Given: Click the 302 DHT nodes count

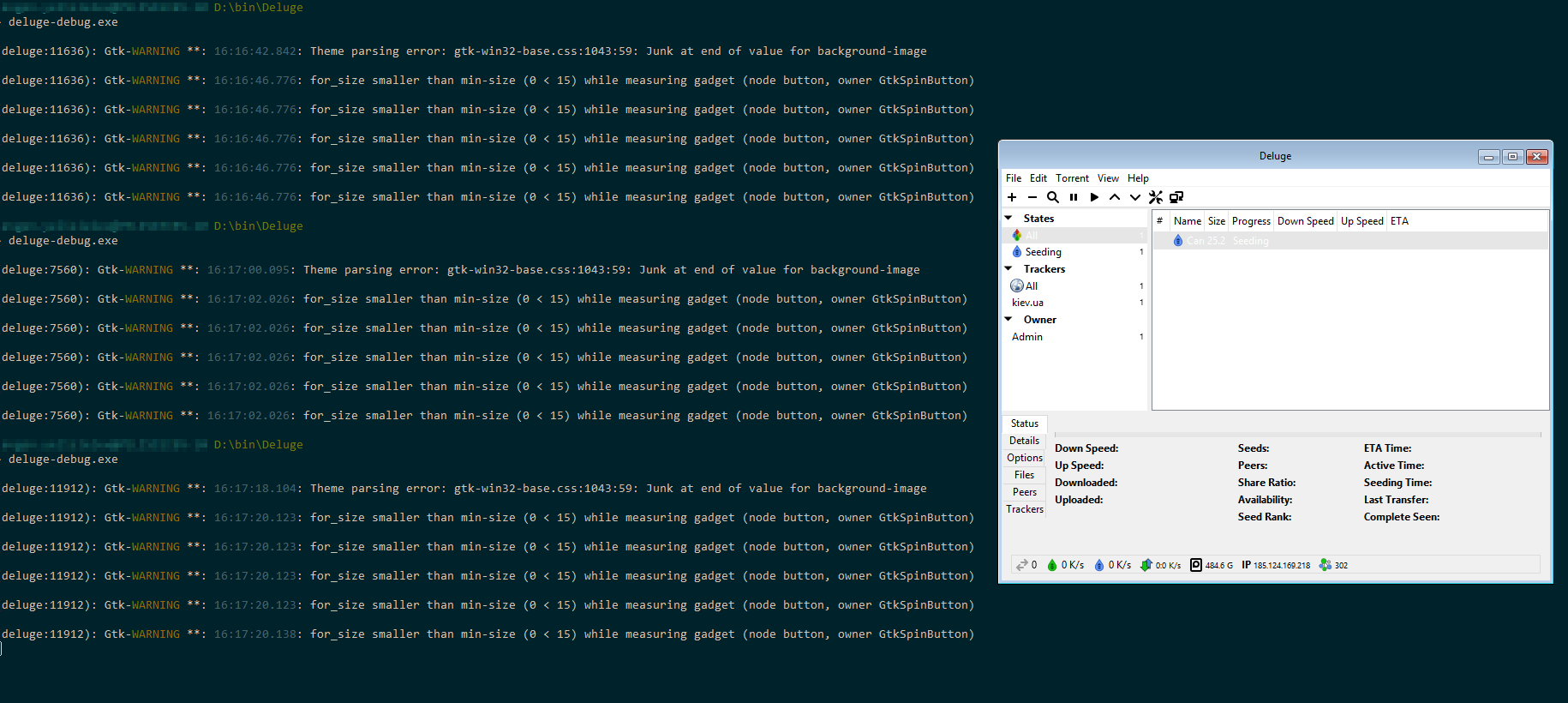Looking at the screenshot, I should pos(1341,566).
